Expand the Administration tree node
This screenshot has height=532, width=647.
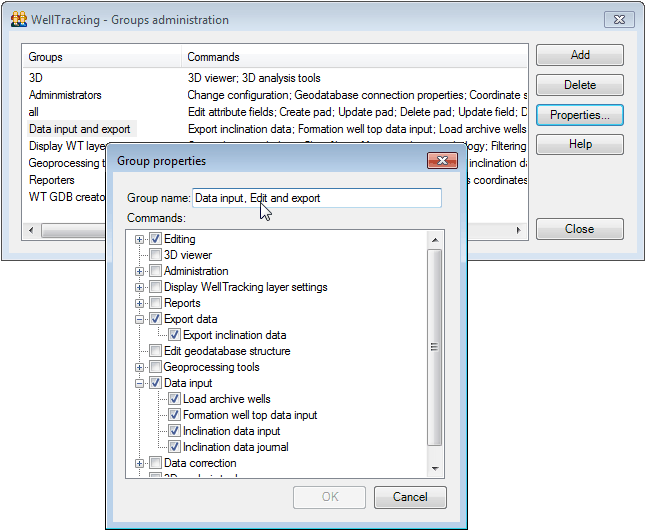[x=139, y=272]
